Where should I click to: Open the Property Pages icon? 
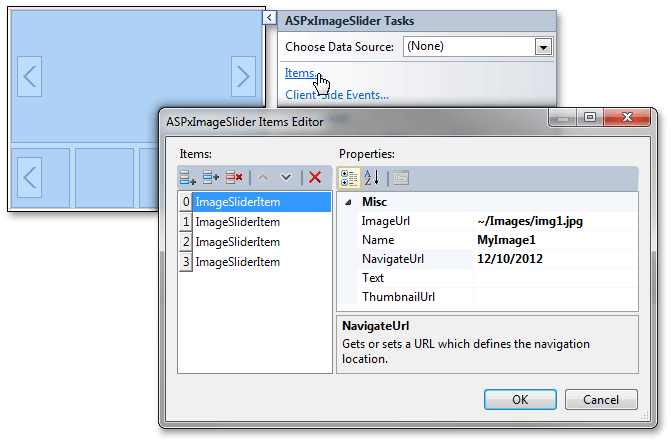[x=401, y=178]
